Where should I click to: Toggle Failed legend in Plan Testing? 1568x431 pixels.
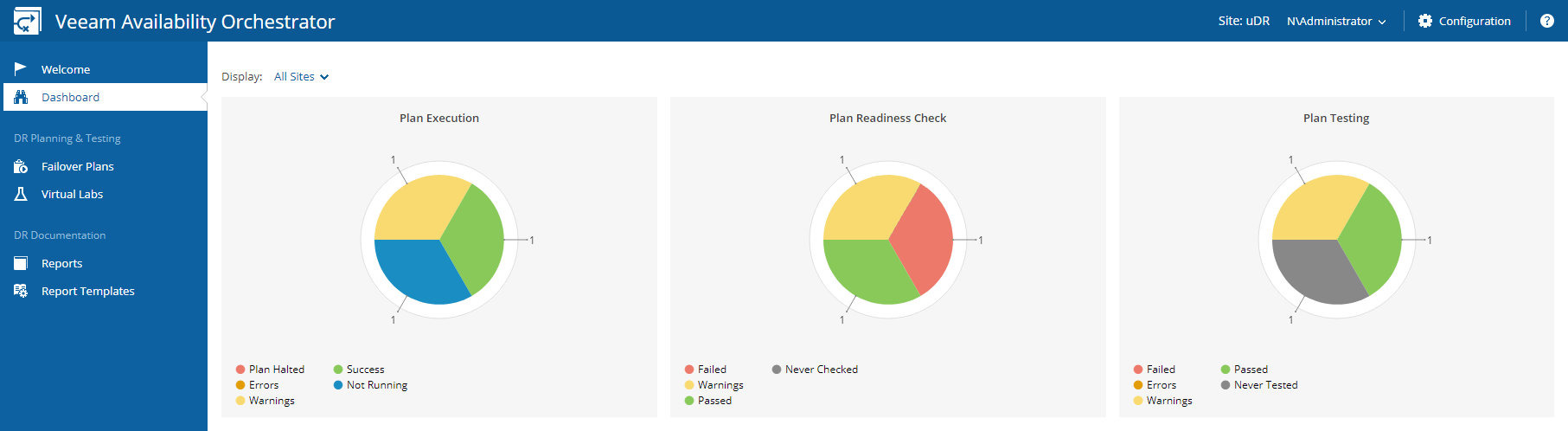1154,370
